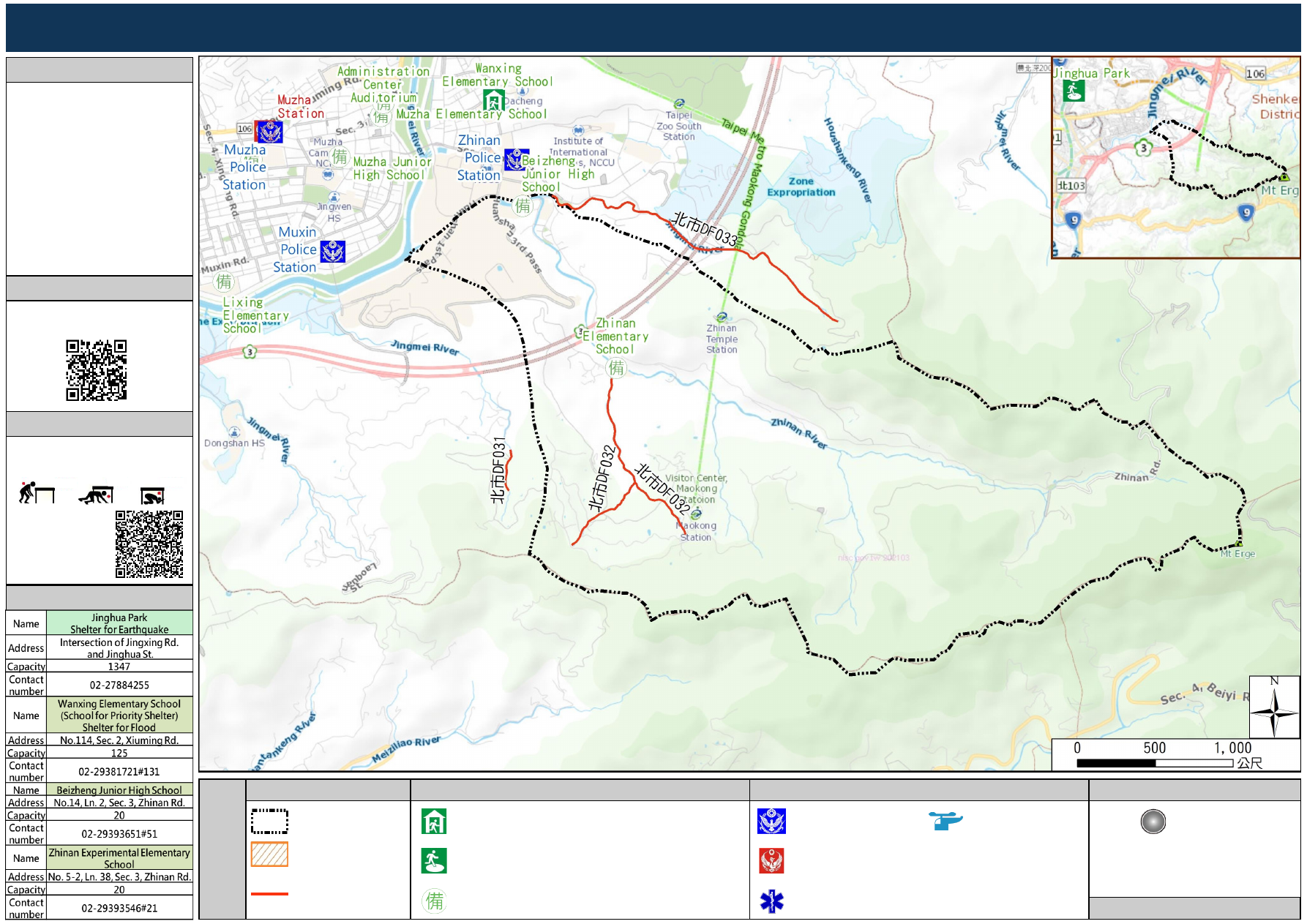The image size is (1307, 924).
Task: Click the 備 marker near Lixing Elementary School
Action: point(224,282)
